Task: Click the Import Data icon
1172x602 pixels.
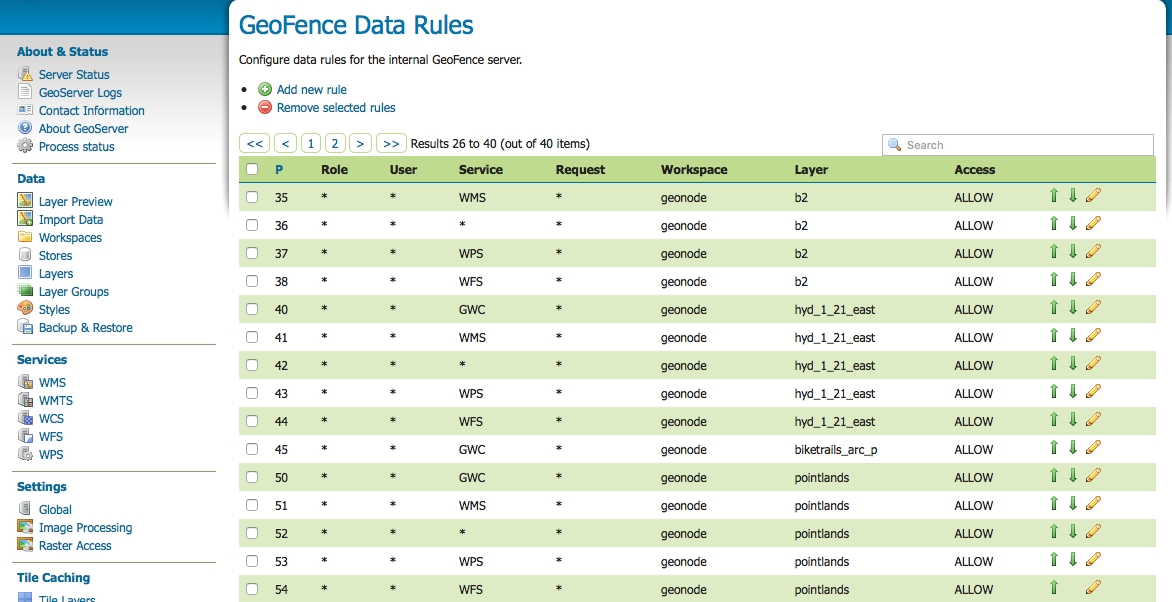Action: [25, 218]
